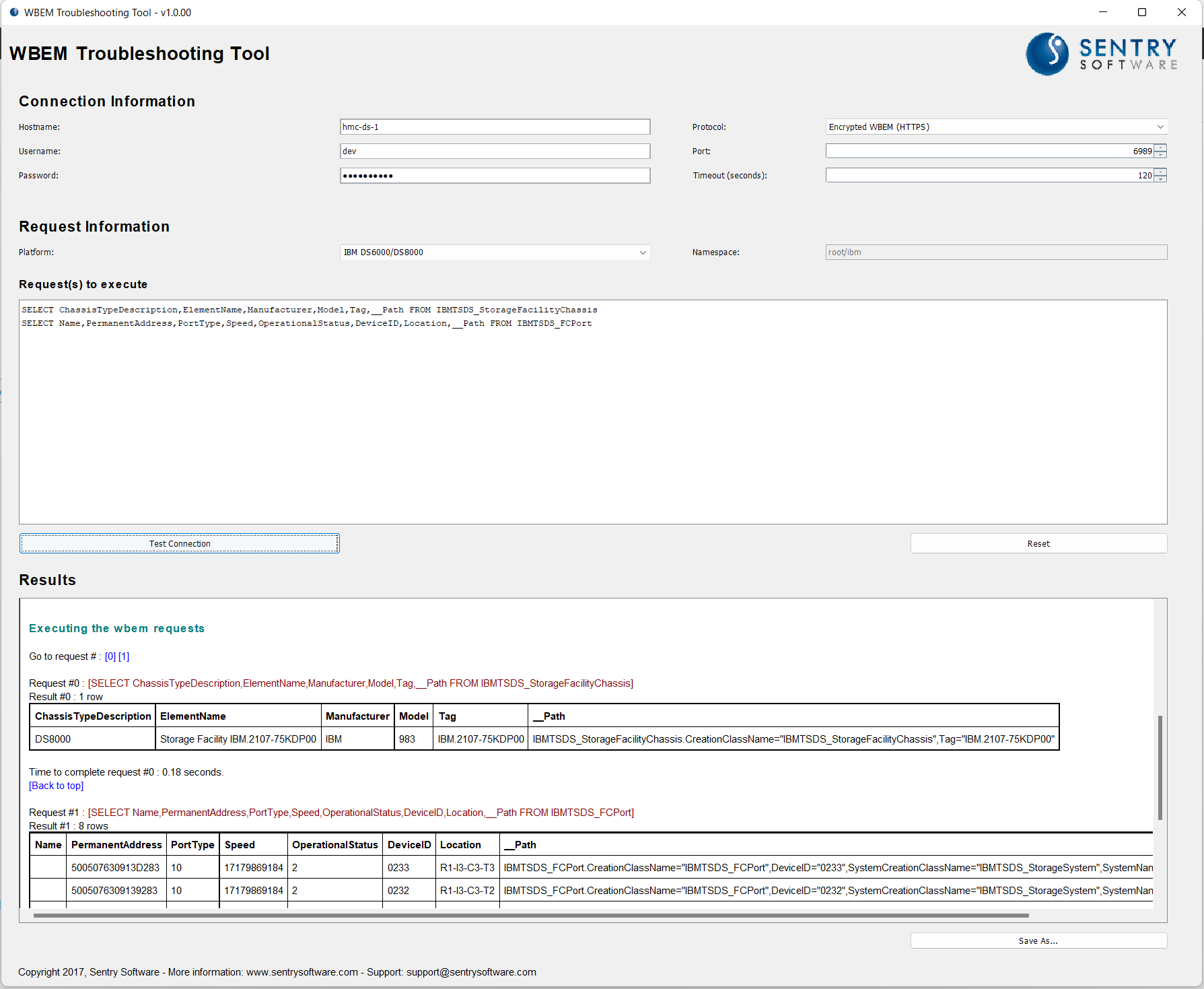Screen dimensions: 1204x989
Task: Click the Tag IBM.2107-75KDP00 cell
Action: point(481,739)
